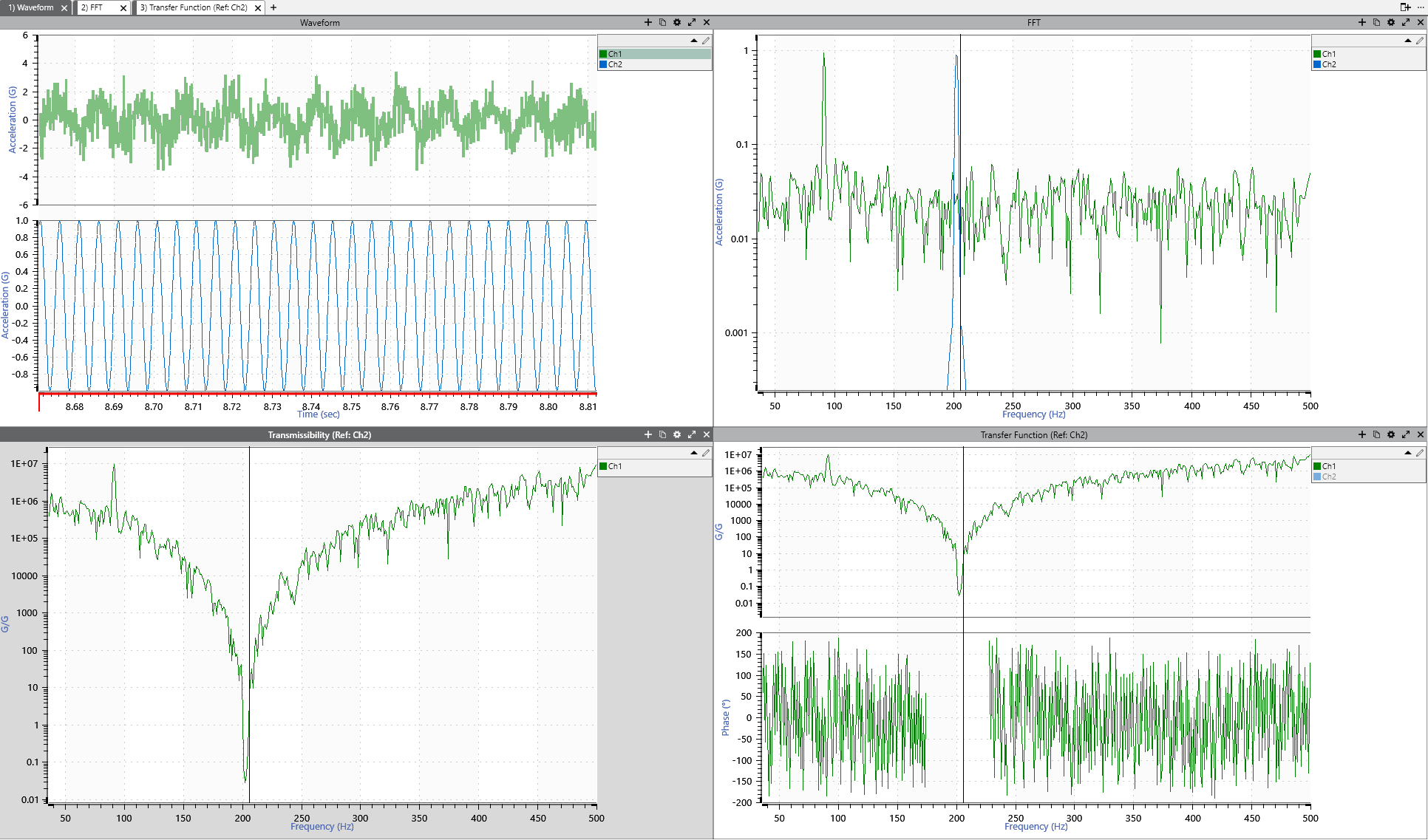Add a trace to the Transmissibility pane with plus
The height and width of the screenshot is (840, 1428).
pyautogui.click(x=648, y=434)
